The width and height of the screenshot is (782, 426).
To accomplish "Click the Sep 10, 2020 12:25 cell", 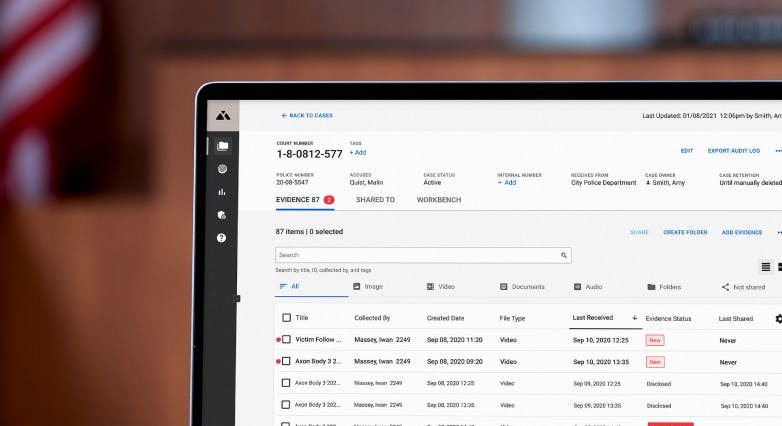I will [x=600, y=340].
